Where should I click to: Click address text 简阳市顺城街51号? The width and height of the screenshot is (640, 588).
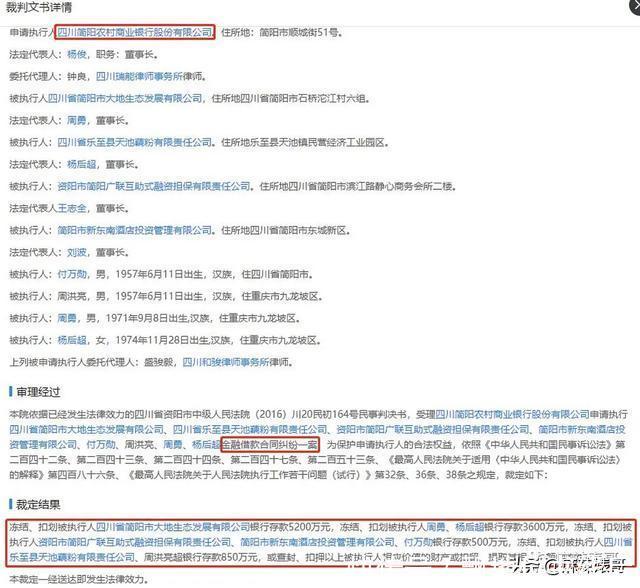click(298, 32)
